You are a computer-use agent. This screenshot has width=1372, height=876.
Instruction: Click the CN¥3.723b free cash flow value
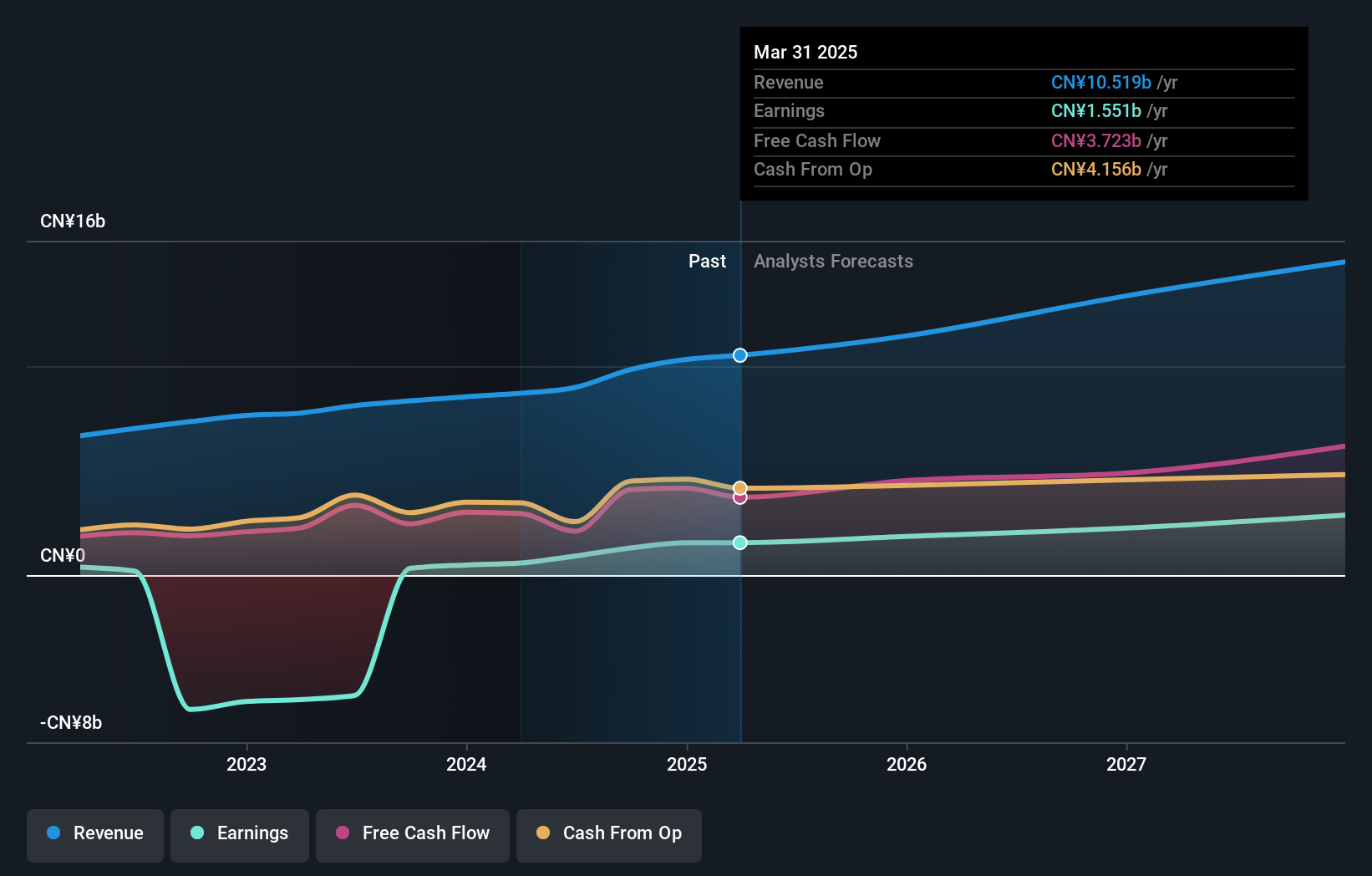1096,141
